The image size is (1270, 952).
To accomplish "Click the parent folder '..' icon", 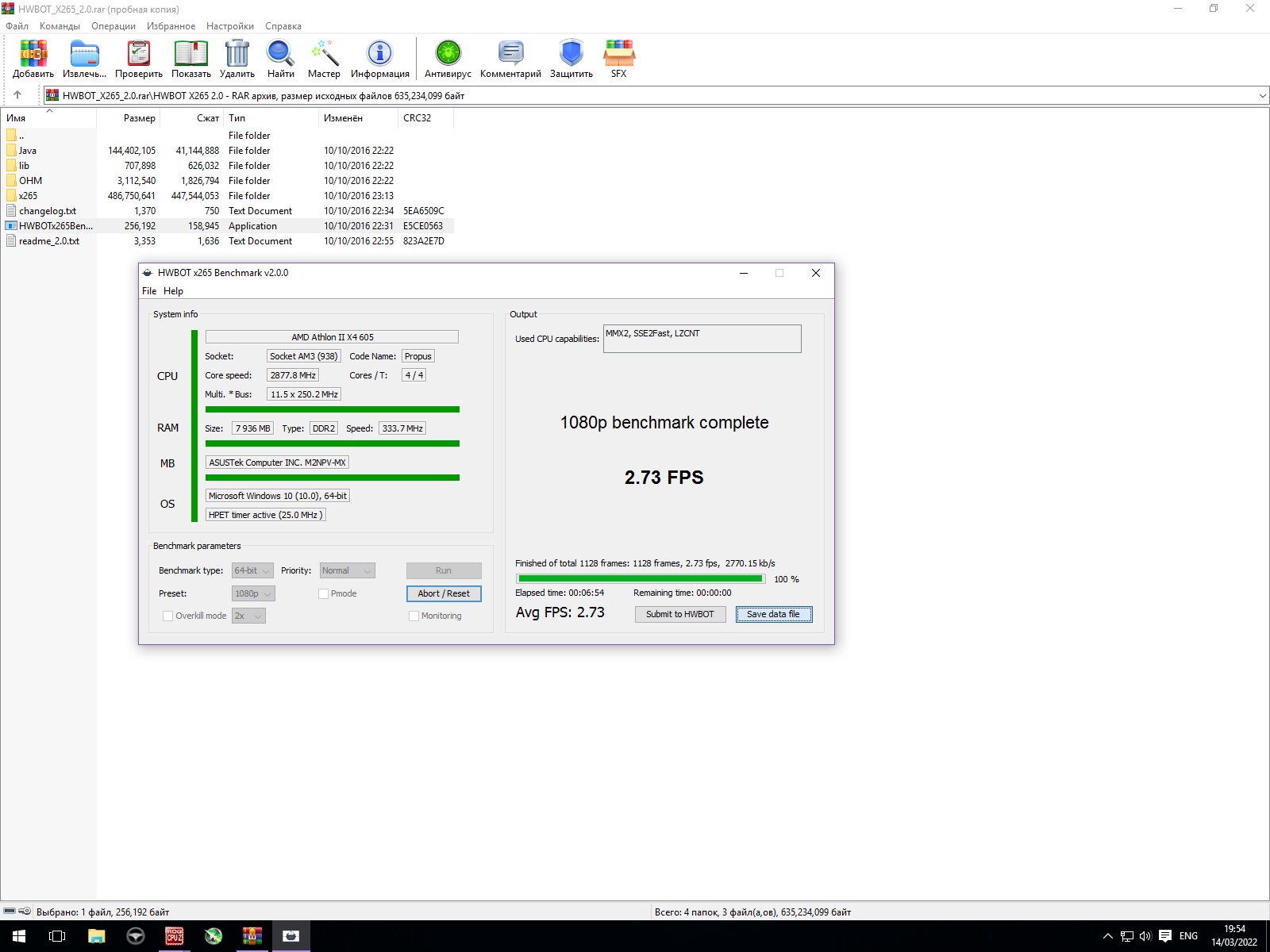I will coord(11,136).
